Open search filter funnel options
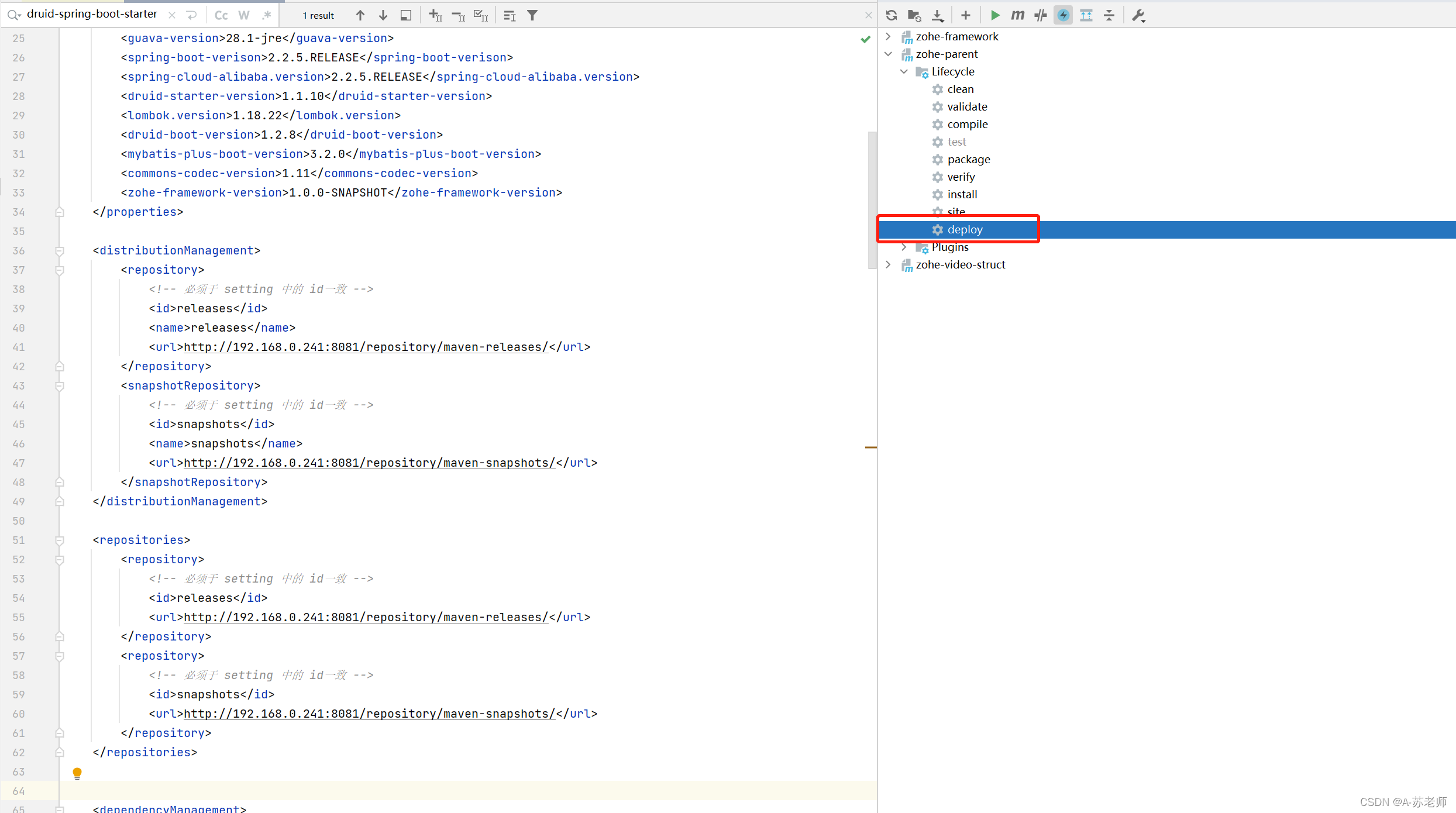1456x813 pixels. pyautogui.click(x=532, y=15)
